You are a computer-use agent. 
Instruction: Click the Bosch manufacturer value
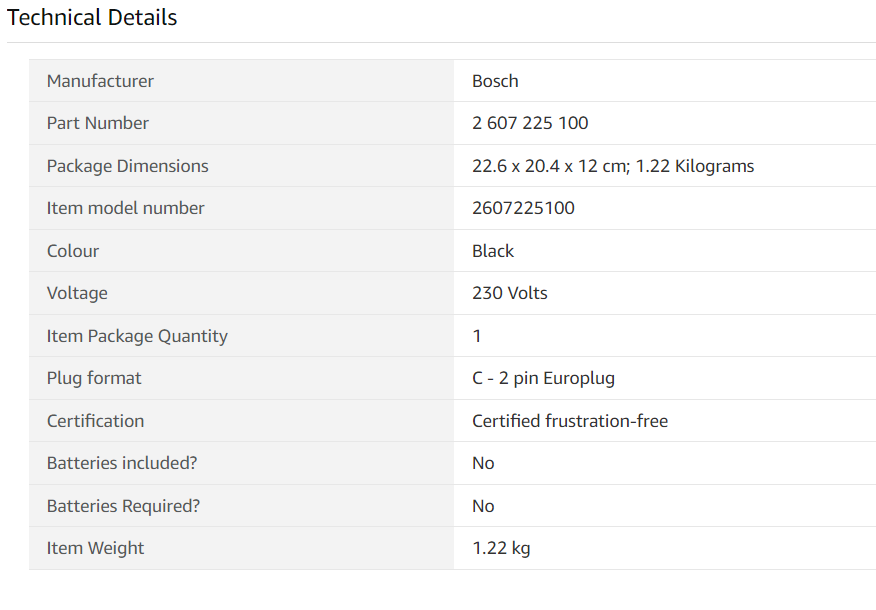[x=495, y=81]
